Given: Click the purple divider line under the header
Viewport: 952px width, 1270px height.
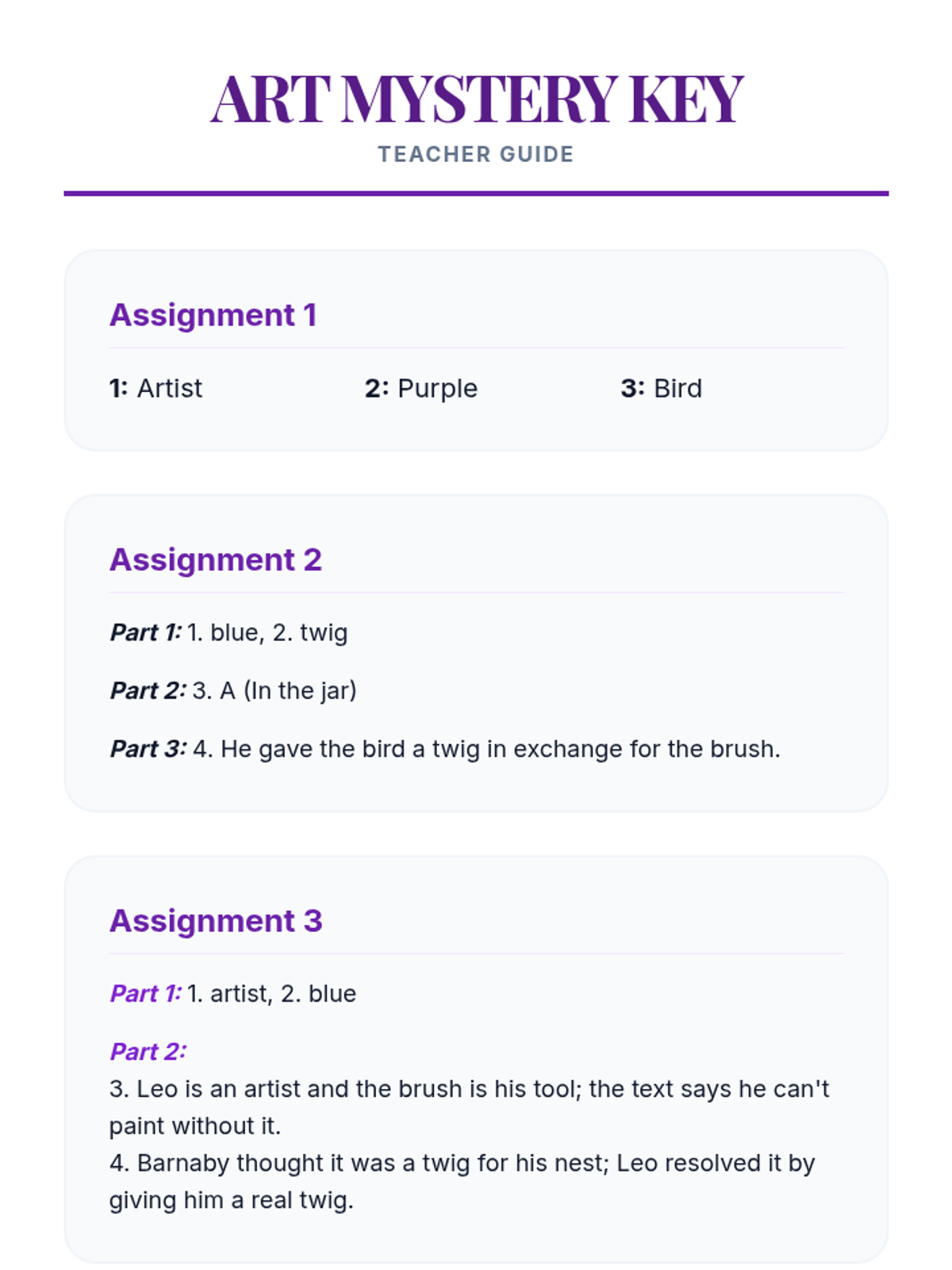Looking at the screenshot, I should (x=476, y=193).
